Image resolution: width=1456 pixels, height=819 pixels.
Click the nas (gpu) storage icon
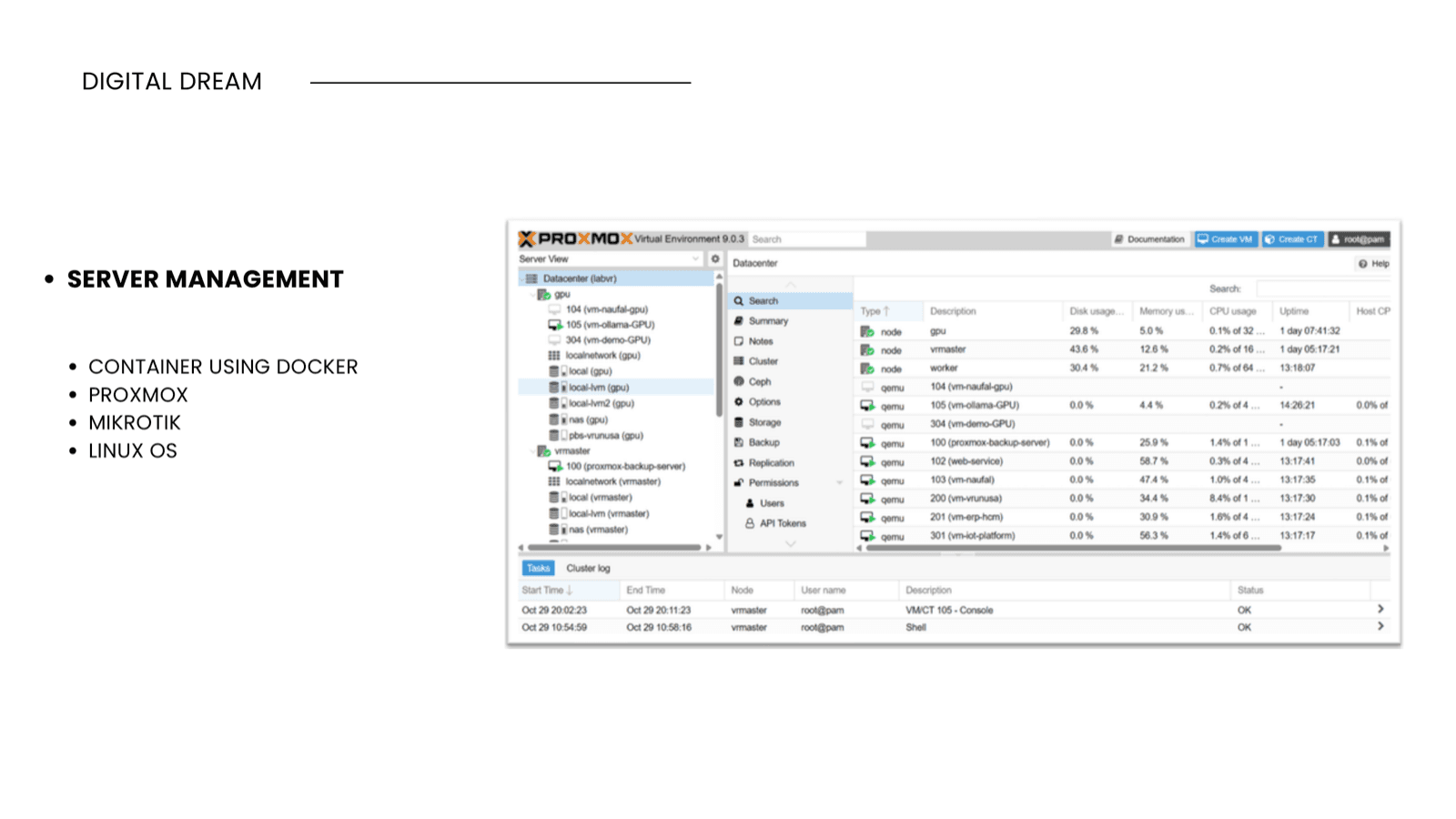(x=556, y=420)
